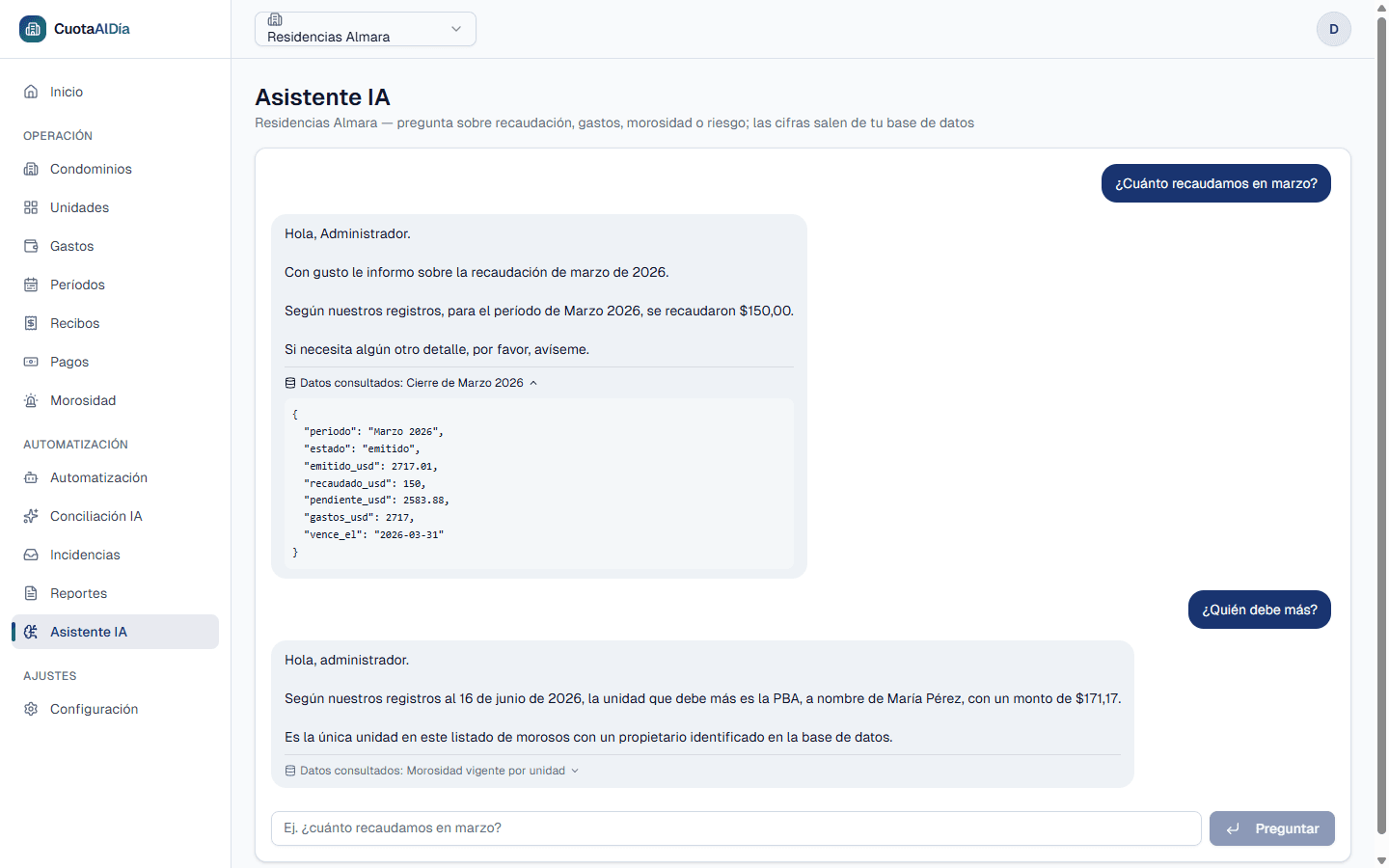Click the '¿Cuánto recaudamos en marzo?' message bubble

(x=1216, y=183)
